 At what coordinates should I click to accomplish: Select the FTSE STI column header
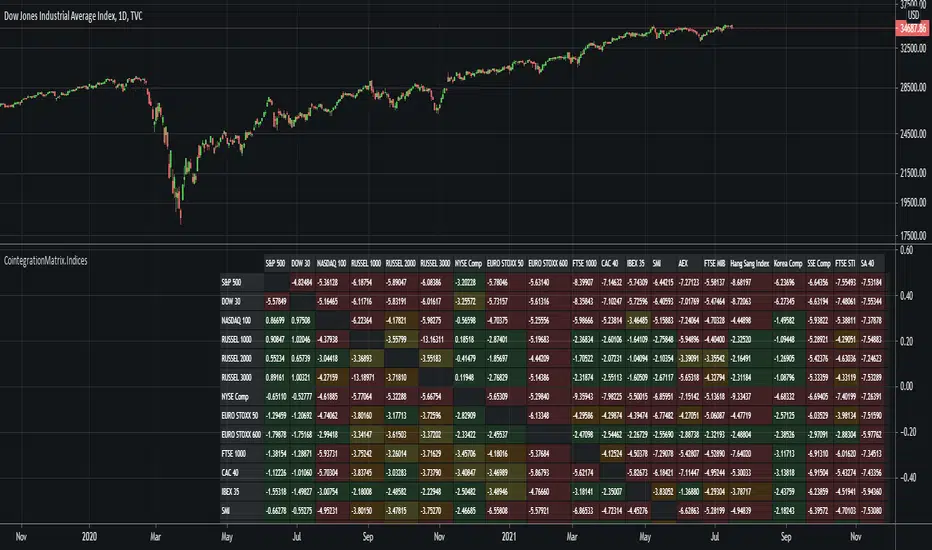coord(845,263)
